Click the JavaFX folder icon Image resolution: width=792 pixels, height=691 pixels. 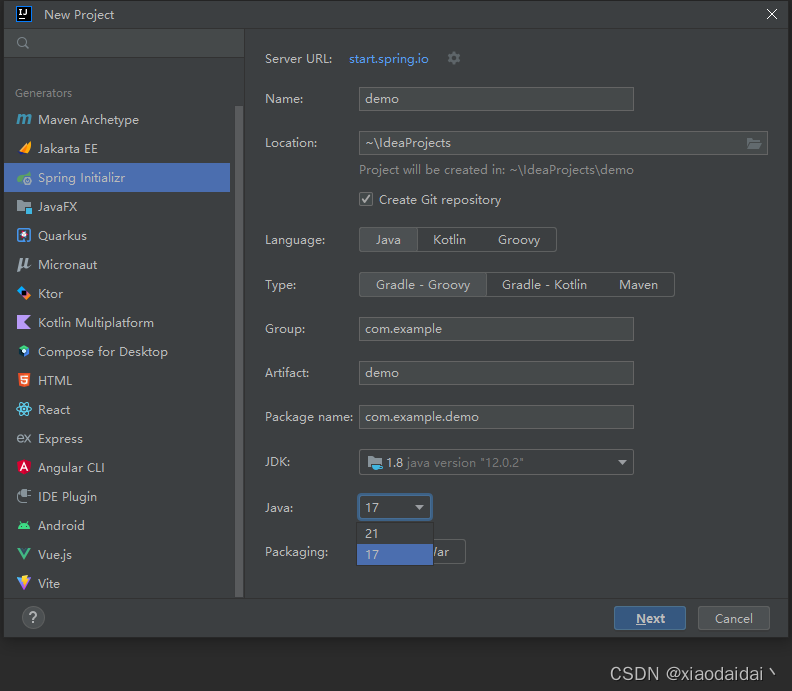click(24, 207)
